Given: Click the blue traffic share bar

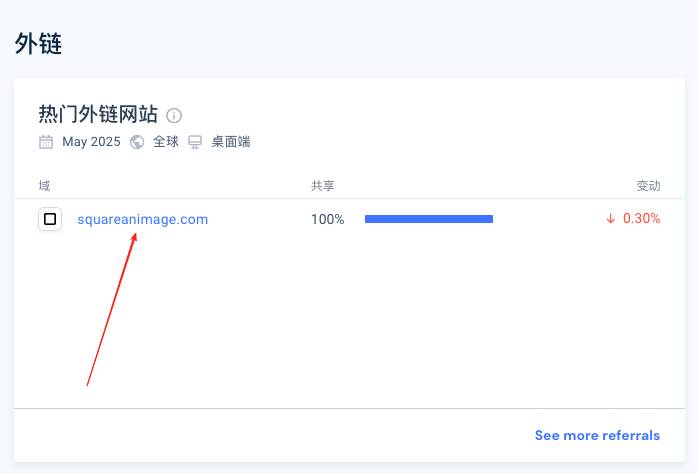Looking at the screenshot, I should click(x=429, y=219).
